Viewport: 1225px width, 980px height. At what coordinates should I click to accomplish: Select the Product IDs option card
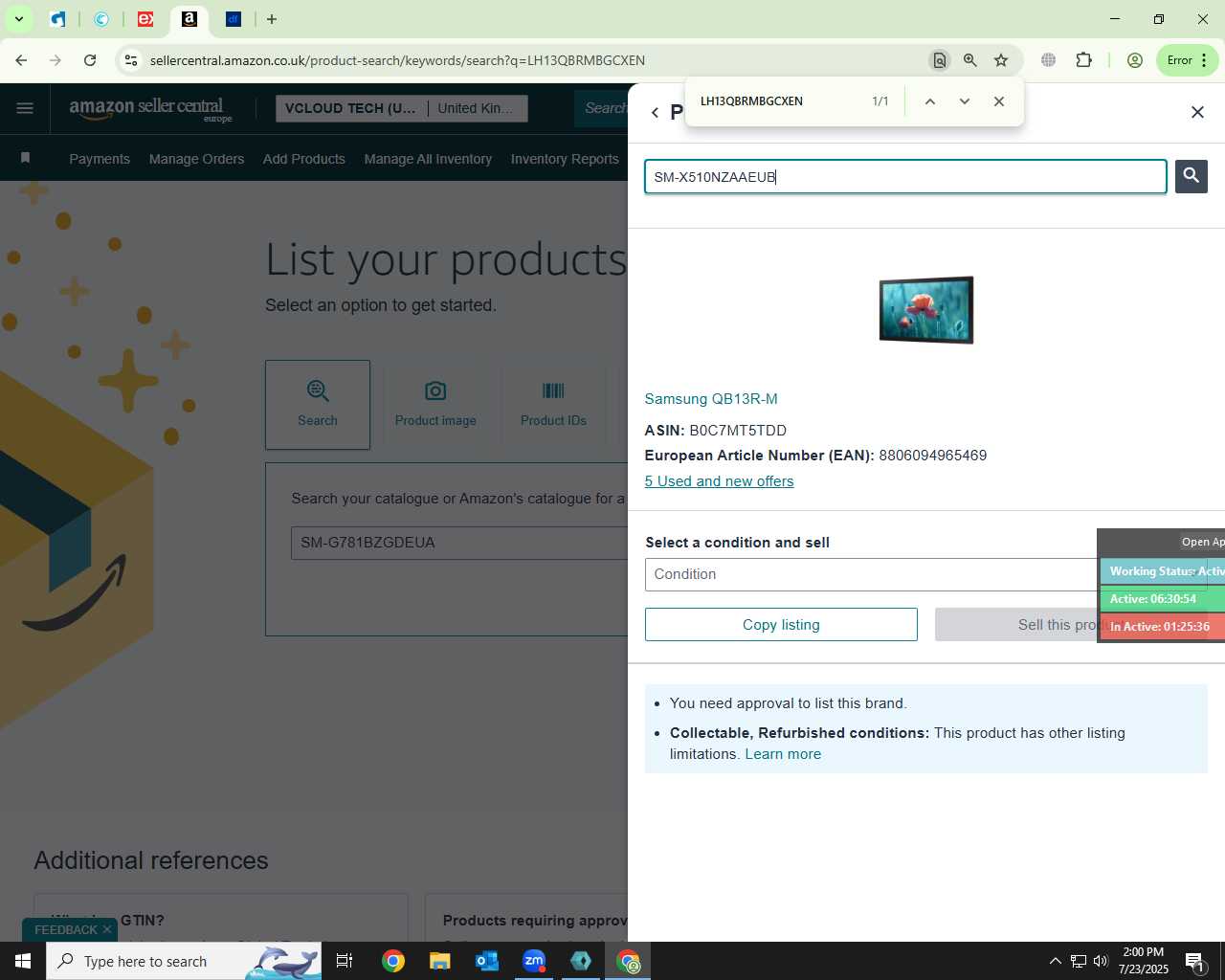pyautogui.click(x=553, y=405)
